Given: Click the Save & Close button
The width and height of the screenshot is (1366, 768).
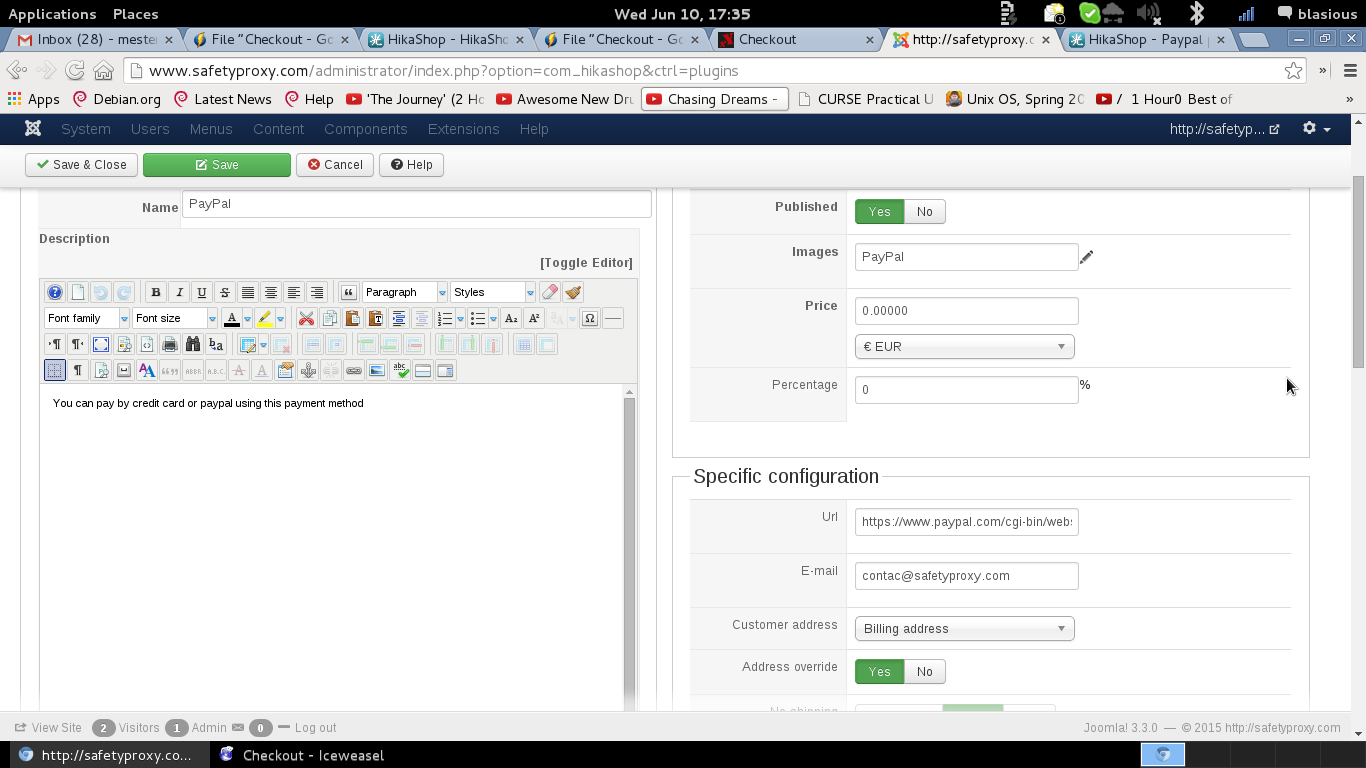Looking at the screenshot, I should 82,165.
